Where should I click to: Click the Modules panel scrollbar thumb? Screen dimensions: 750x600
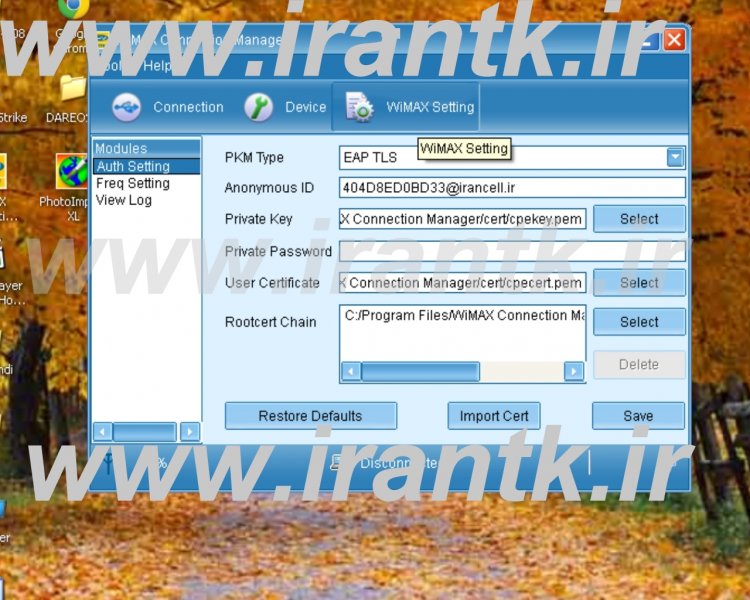[x=144, y=432]
